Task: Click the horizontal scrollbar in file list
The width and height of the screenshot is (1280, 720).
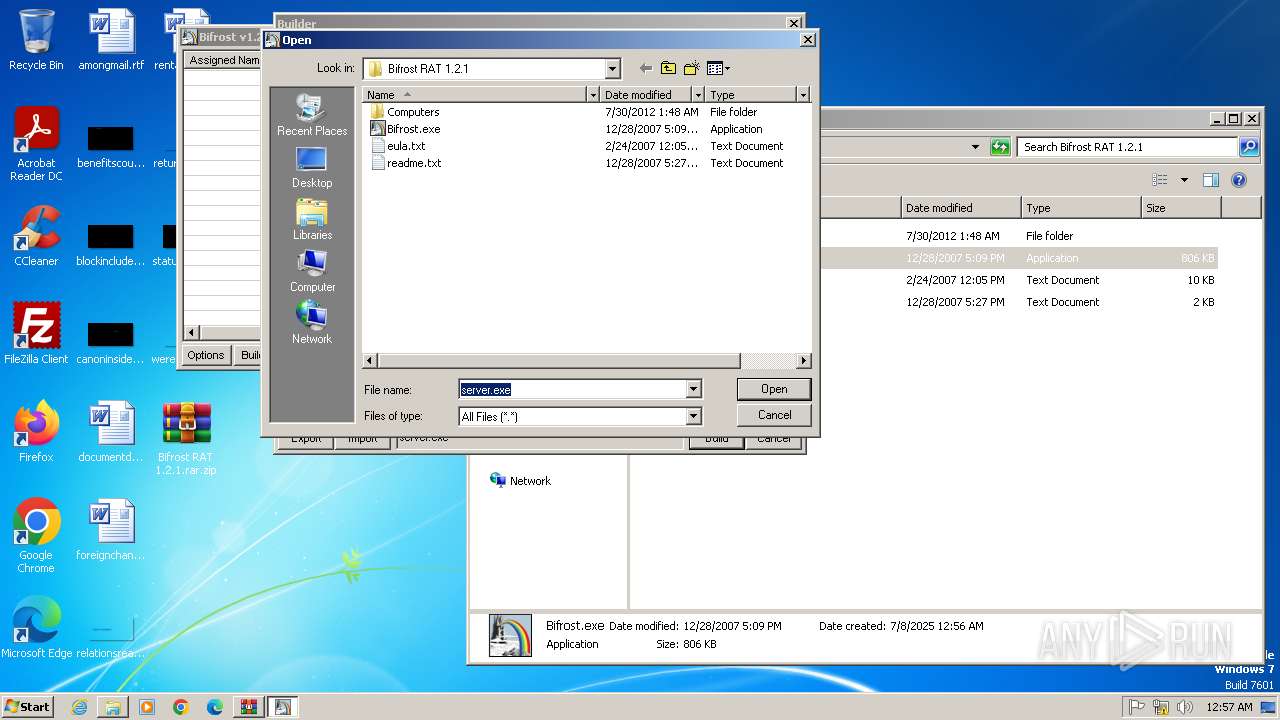Action: coord(558,360)
